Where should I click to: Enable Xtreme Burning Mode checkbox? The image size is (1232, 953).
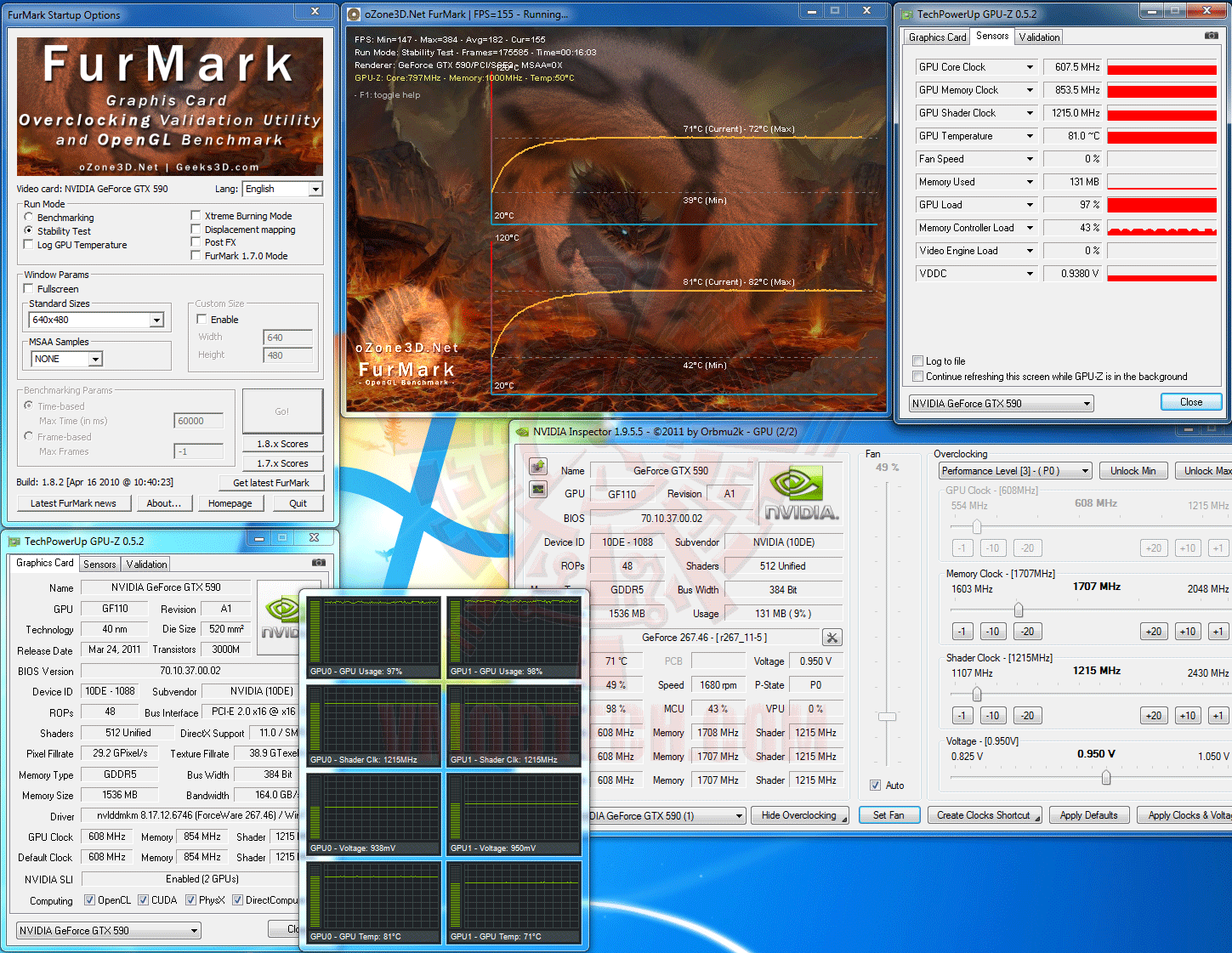point(196,216)
